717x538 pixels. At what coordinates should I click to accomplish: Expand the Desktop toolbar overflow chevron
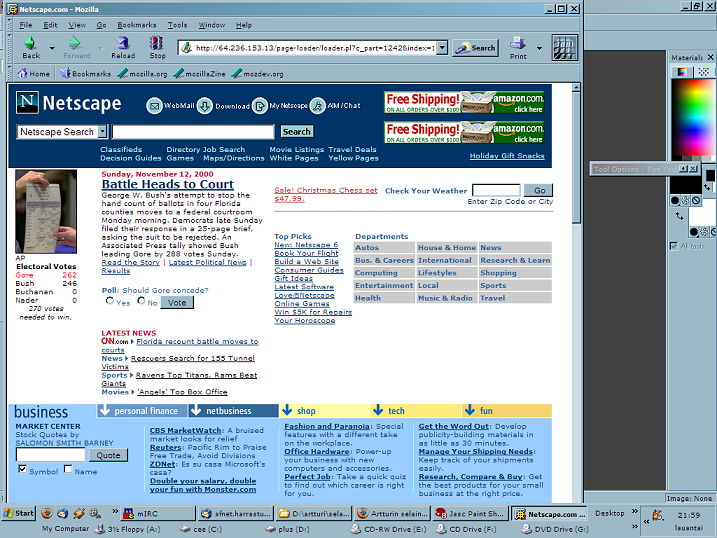[635, 511]
